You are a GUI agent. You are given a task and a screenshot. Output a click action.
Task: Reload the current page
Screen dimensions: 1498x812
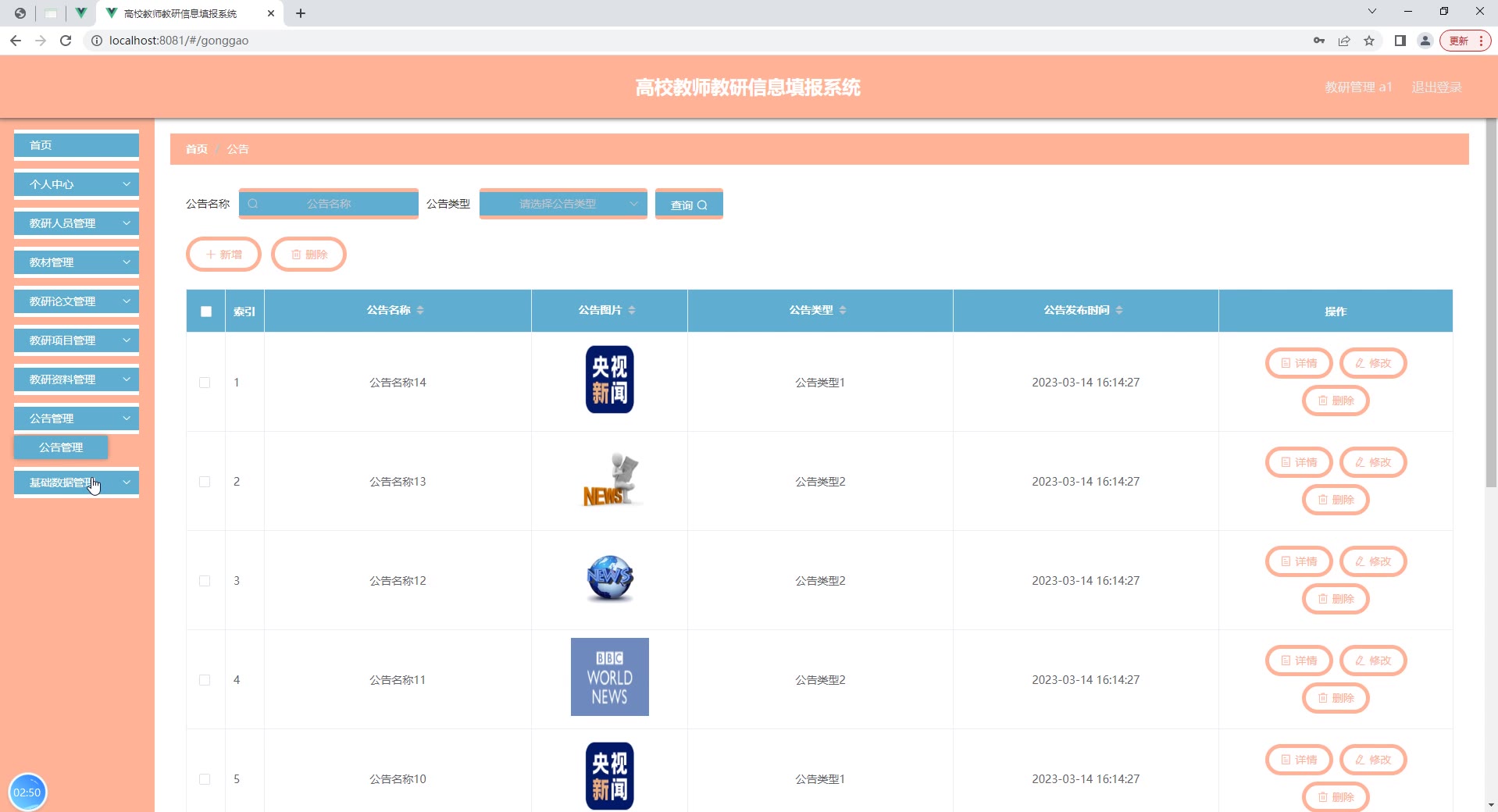coord(66,41)
